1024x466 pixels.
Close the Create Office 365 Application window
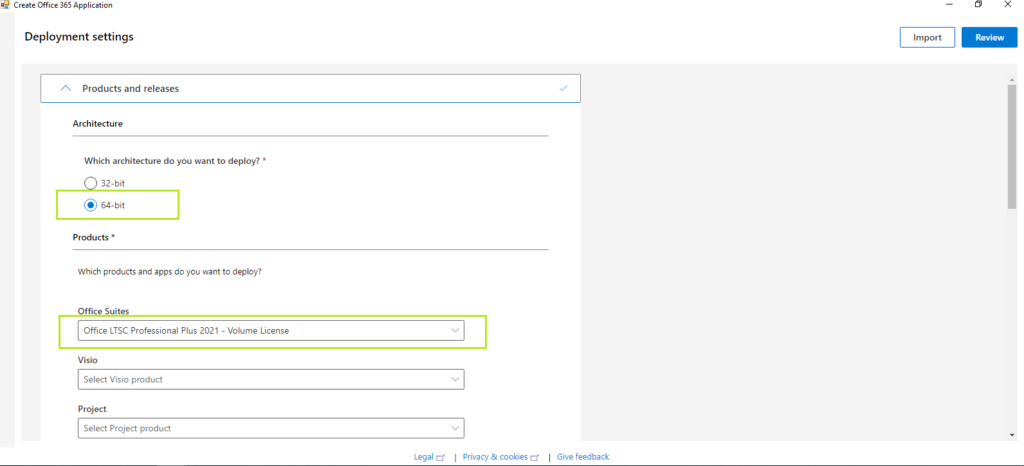click(x=1007, y=5)
